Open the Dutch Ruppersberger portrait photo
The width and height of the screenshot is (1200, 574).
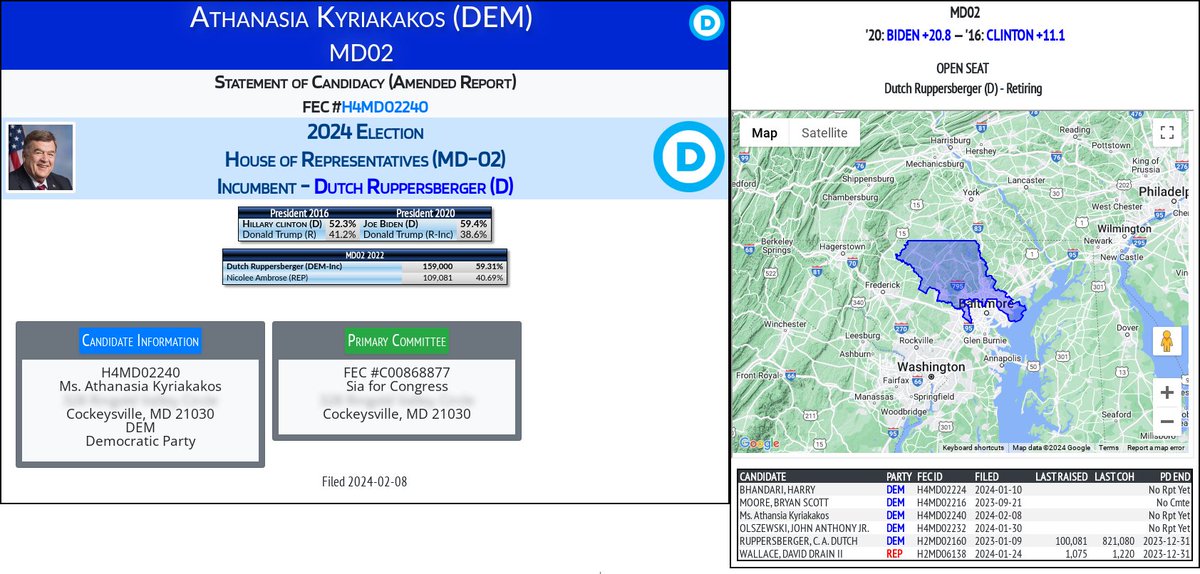point(41,157)
